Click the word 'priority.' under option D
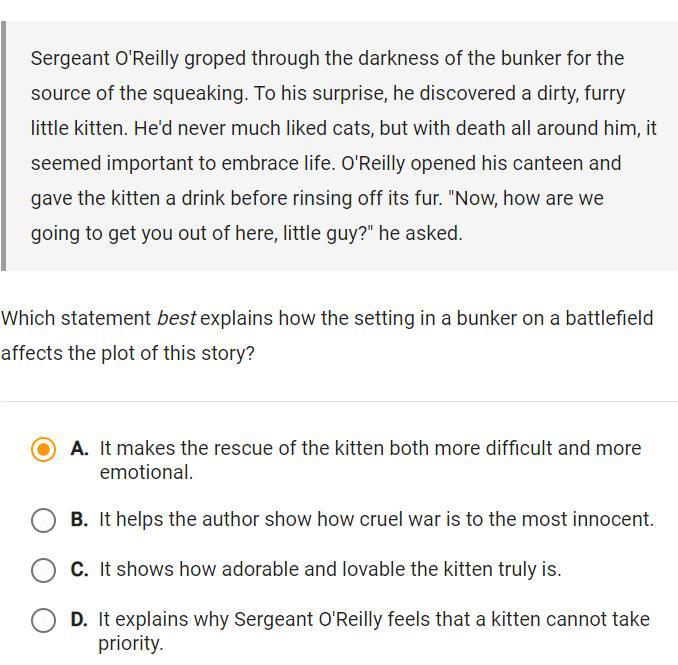Image resolution: width=678 pixels, height=665 pixels. coord(131,643)
